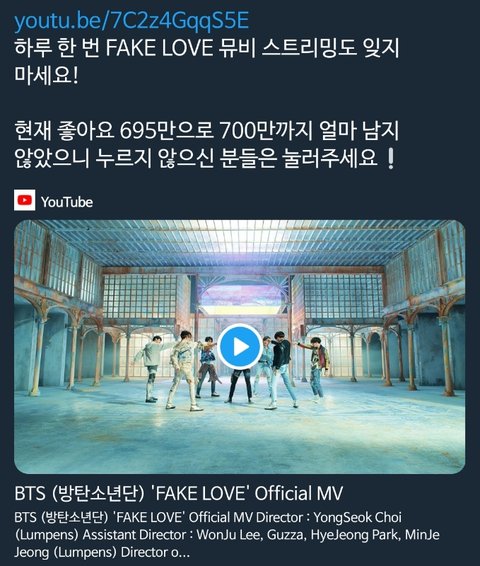This screenshot has height=566, width=480.
Task: Play the FAKE LOVE video preview
Action: pyautogui.click(x=240, y=347)
